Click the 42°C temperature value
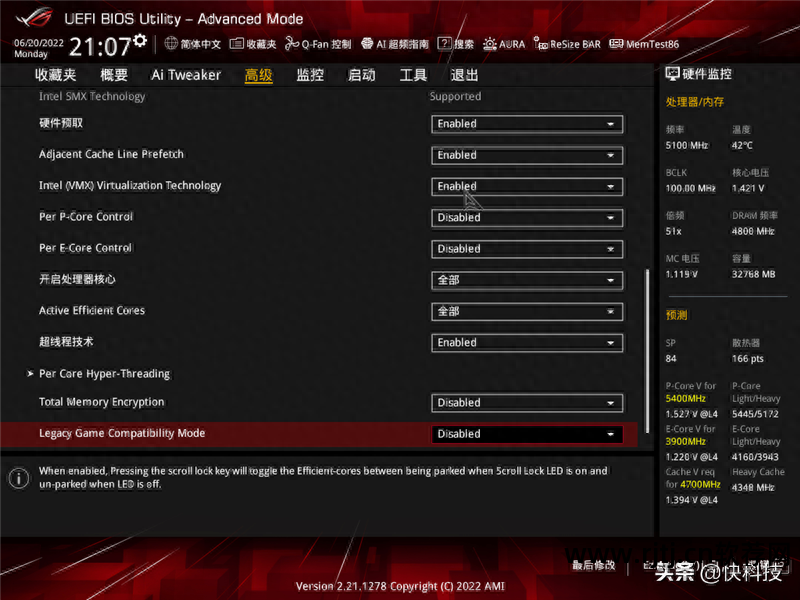 pos(742,145)
